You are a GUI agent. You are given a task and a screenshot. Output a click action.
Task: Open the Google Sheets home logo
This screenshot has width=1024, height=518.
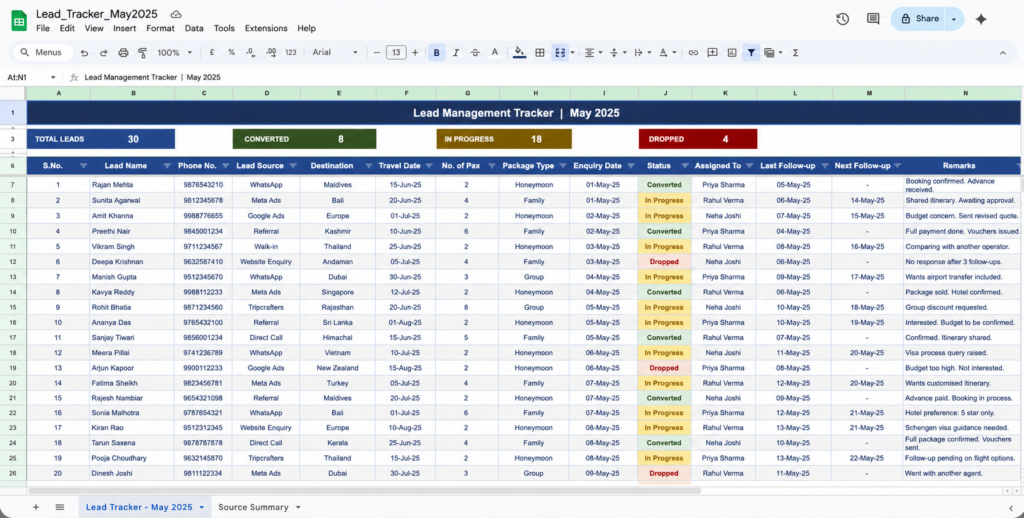click(19, 21)
